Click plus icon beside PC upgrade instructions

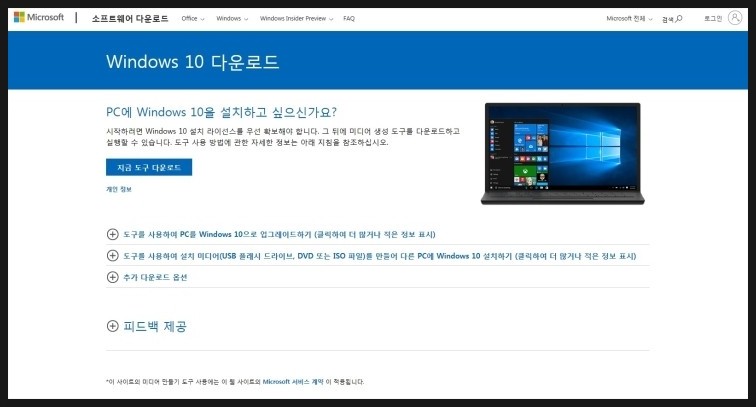click(x=112, y=234)
